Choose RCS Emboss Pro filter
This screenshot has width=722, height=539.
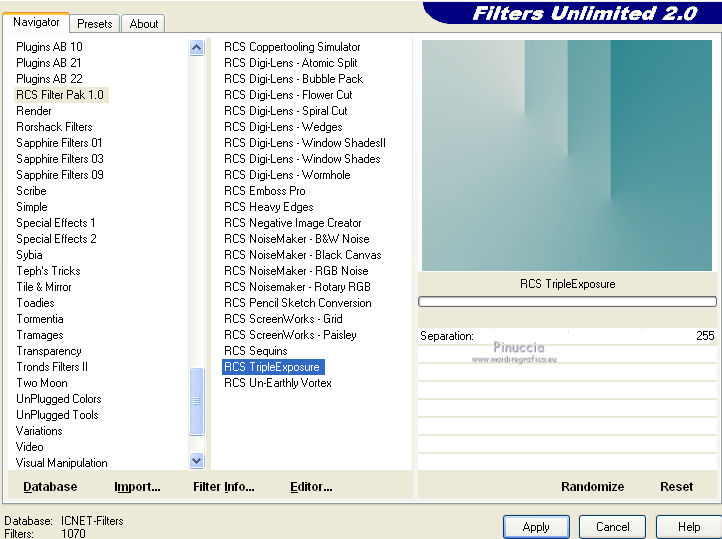pos(265,191)
